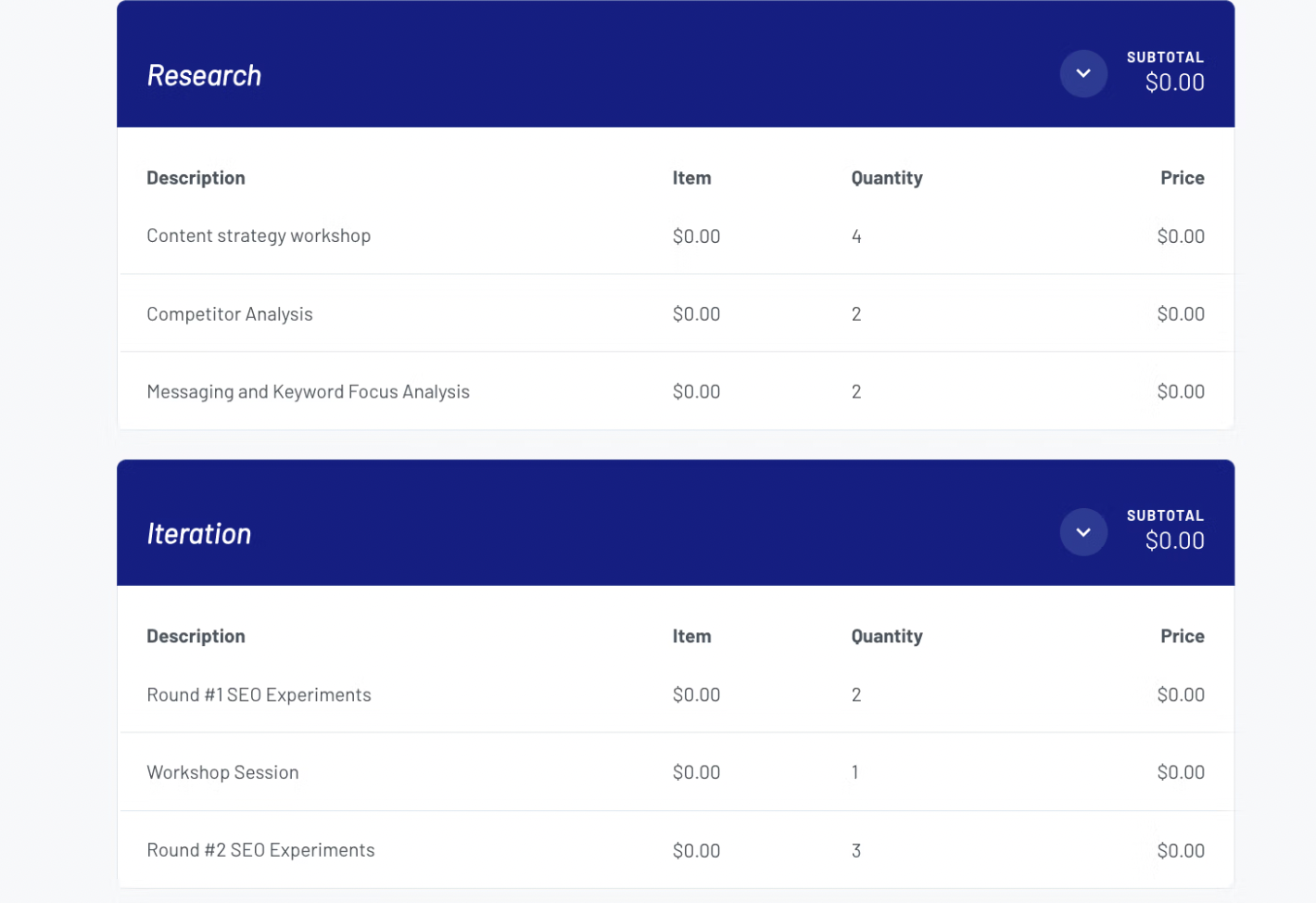Select the Content strategy workshop description
This screenshot has height=903, width=1316.
coord(259,236)
